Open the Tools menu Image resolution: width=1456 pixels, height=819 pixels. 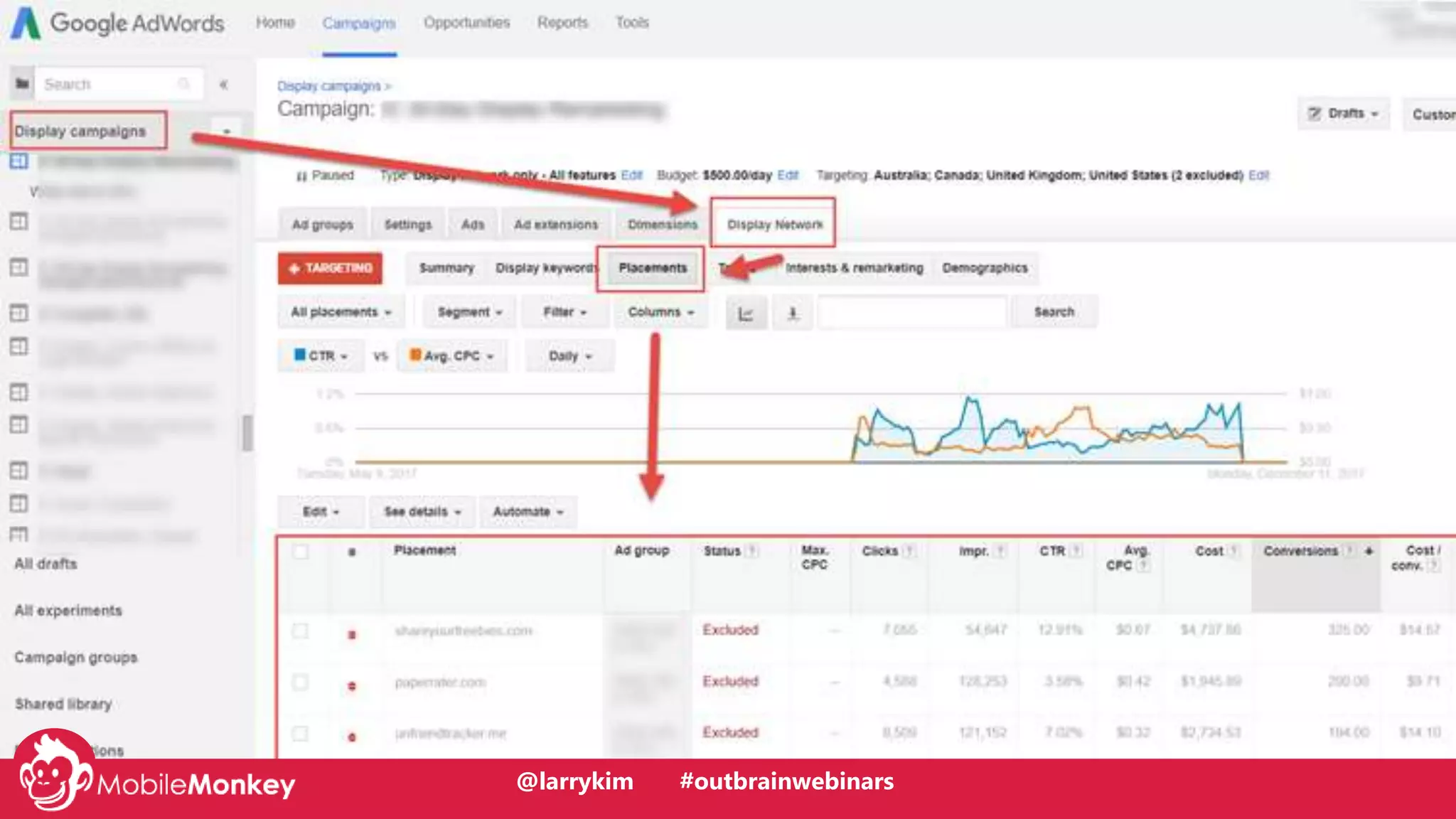click(632, 23)
